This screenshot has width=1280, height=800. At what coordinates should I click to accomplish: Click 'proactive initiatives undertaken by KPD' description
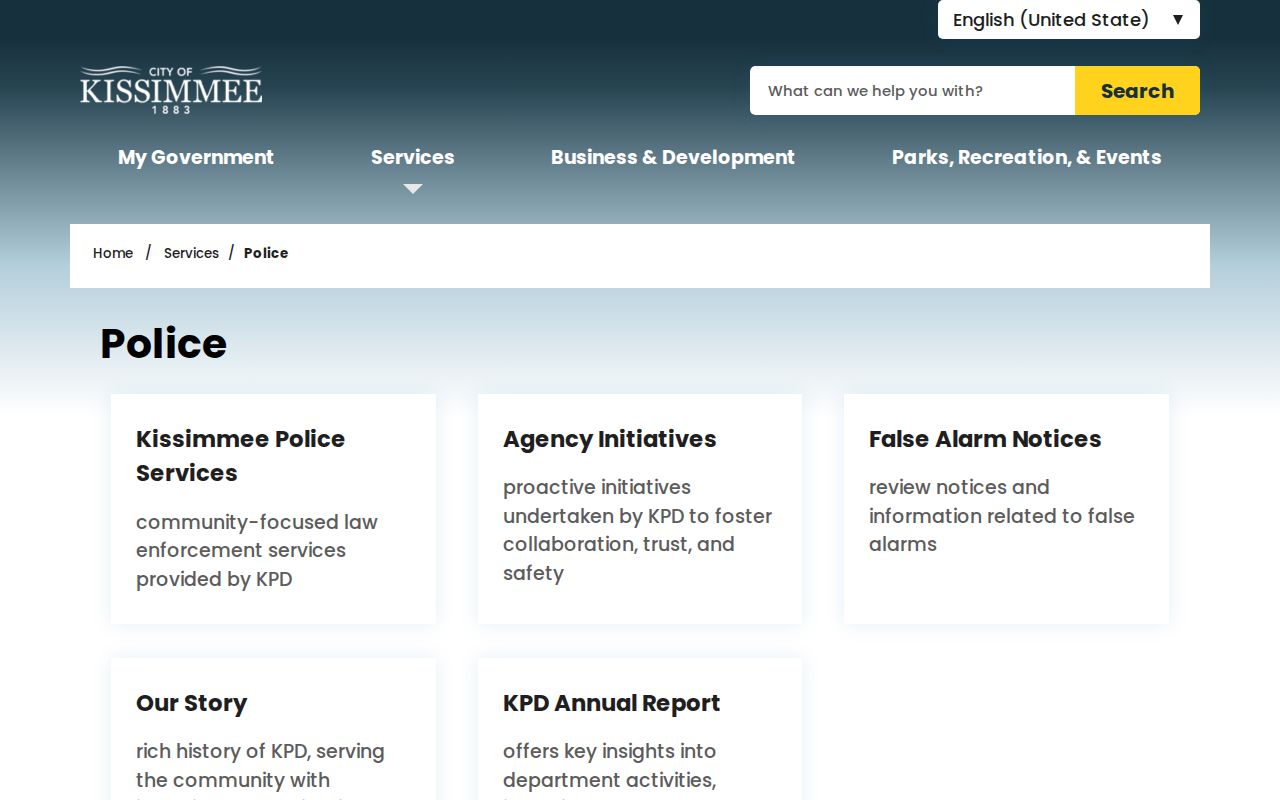click(x=637, y=530)
